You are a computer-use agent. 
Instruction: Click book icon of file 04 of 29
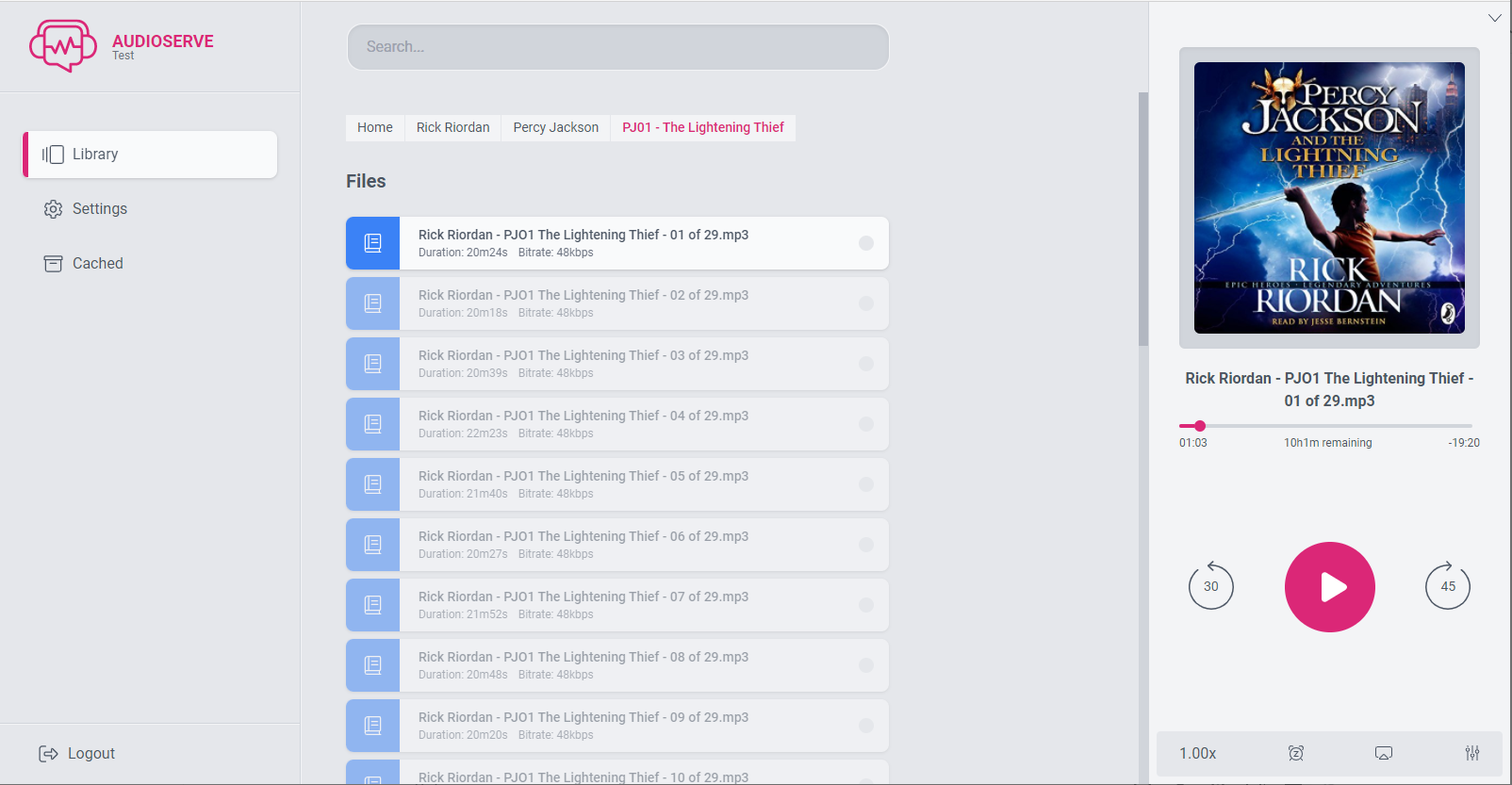pos(373,424)
